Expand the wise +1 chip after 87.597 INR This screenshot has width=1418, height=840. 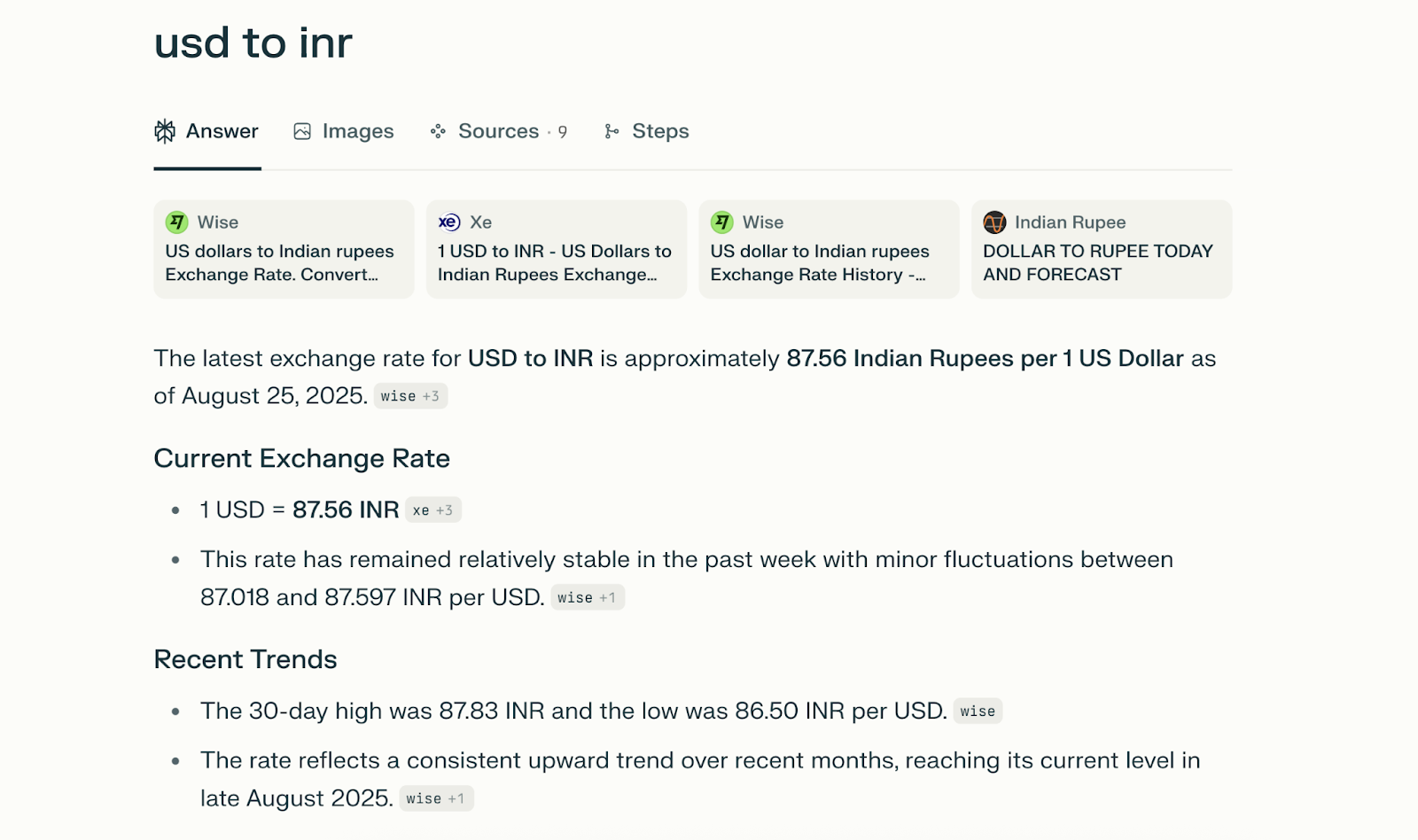click(x=588, y=598)
